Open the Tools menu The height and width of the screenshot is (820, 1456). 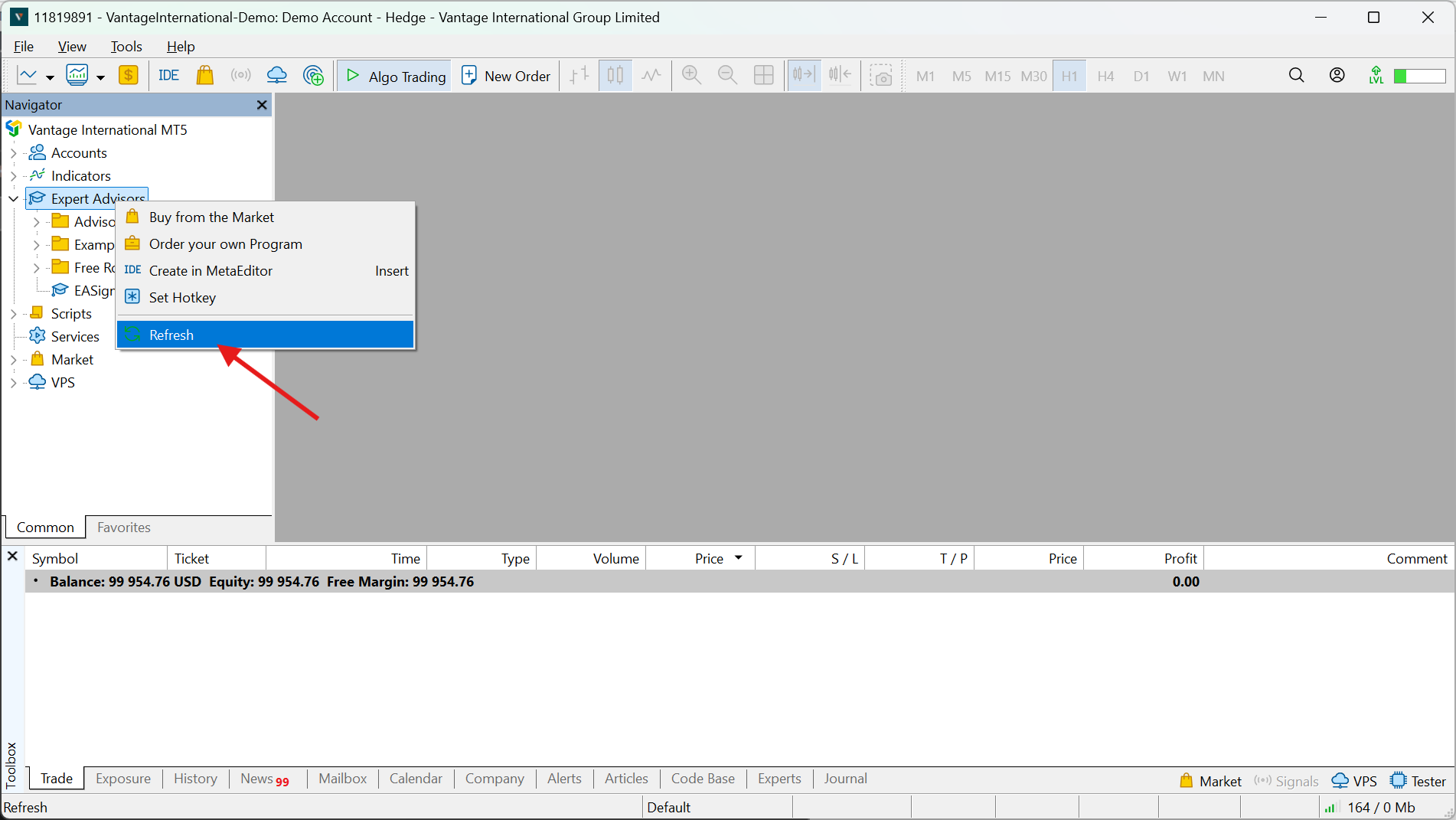tap(126, 47)
